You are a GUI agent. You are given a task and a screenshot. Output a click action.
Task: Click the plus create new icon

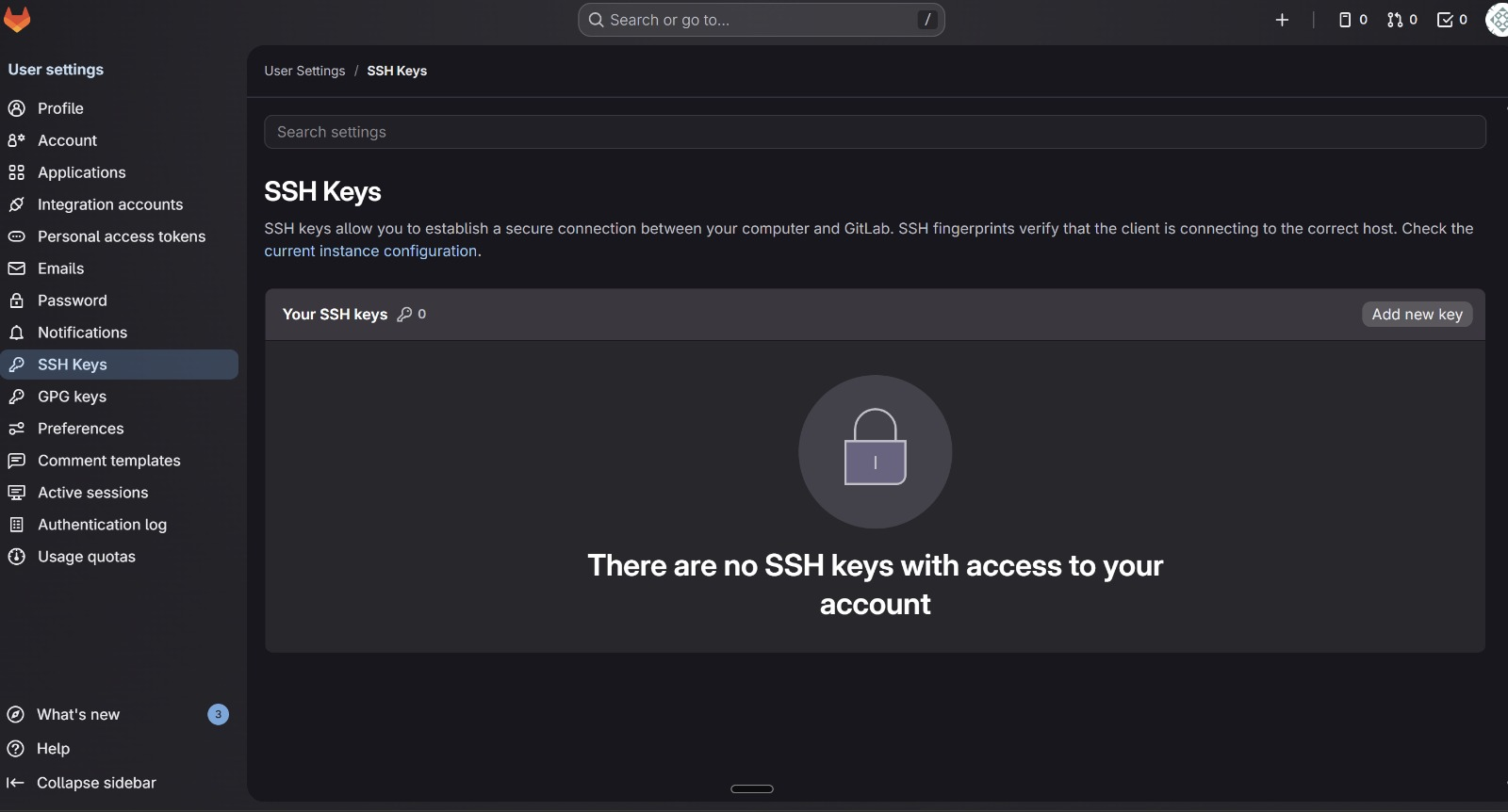click(1282, 20)
